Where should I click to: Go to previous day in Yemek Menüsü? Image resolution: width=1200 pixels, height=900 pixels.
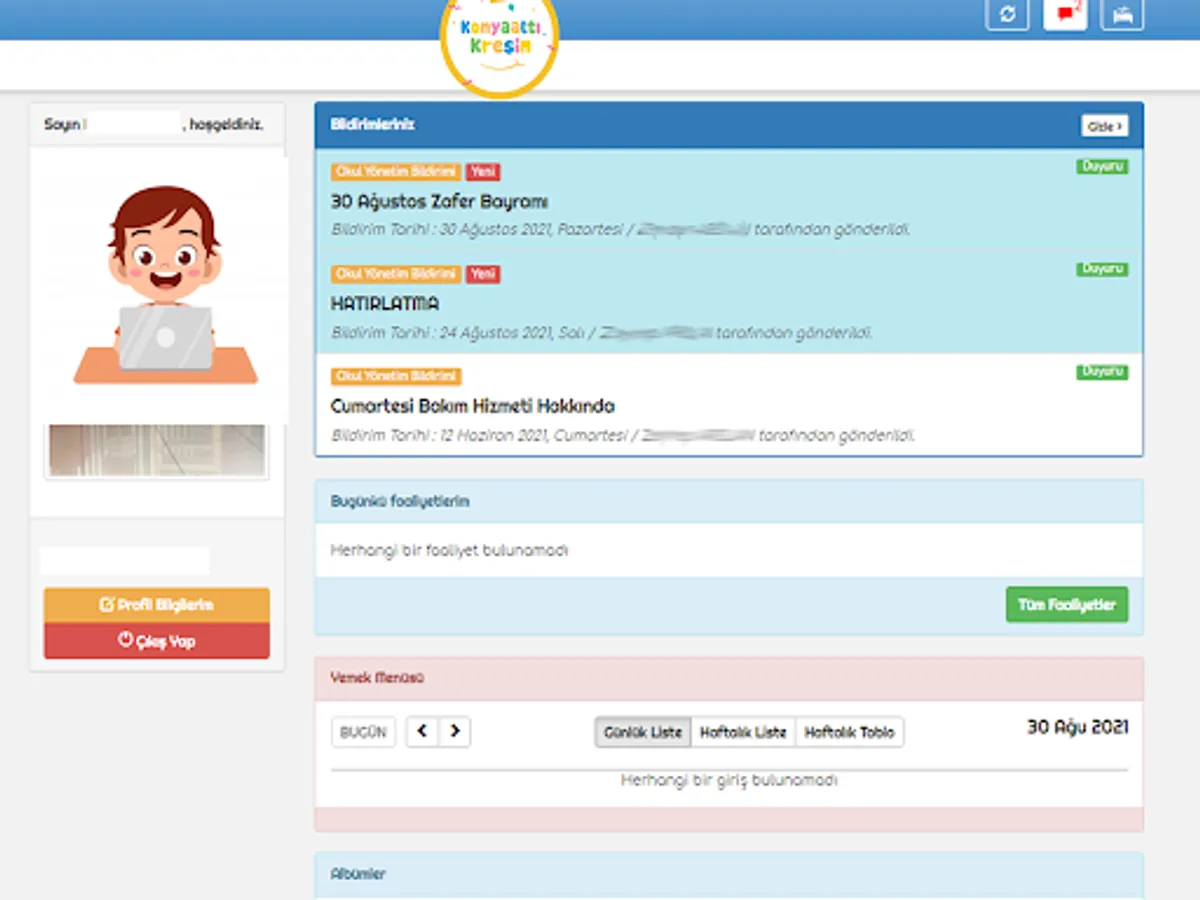pyautogui.click(x=422, y=732)
